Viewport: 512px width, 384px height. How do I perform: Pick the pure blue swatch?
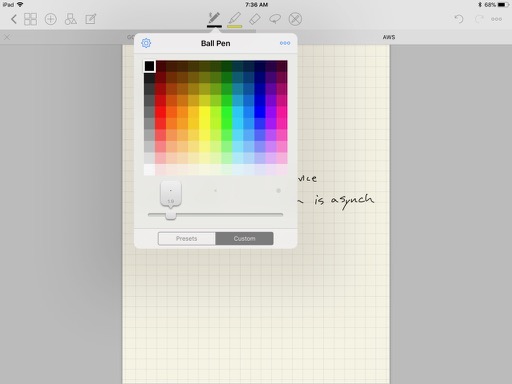pyautogui.click(x=260, y=112)
